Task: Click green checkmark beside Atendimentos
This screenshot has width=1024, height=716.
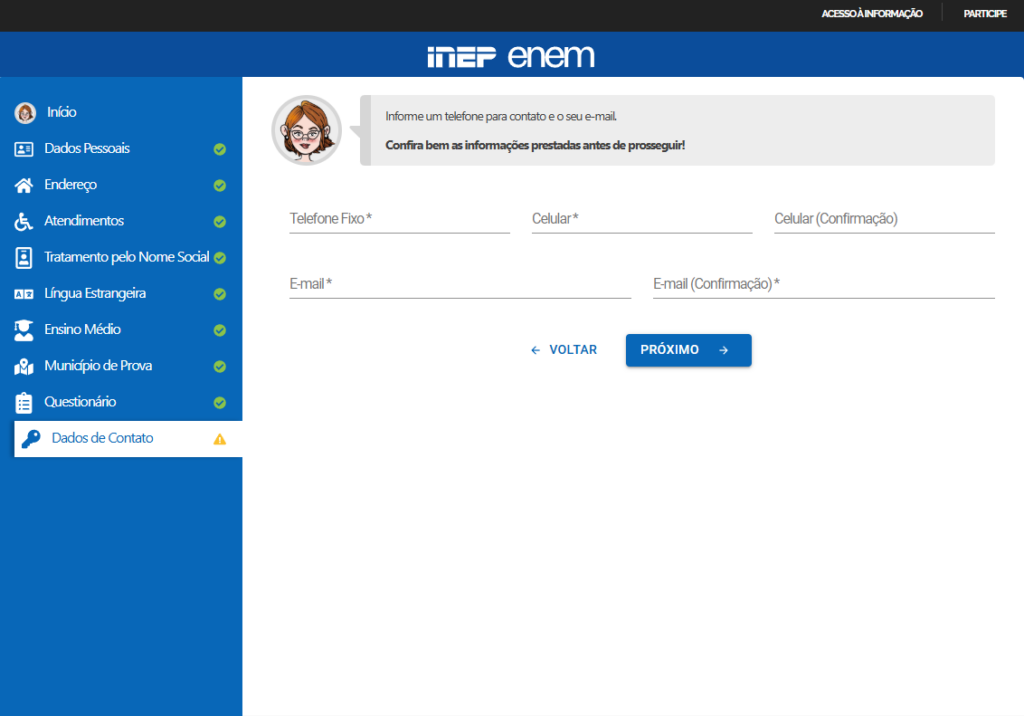Action: point(220,222)
